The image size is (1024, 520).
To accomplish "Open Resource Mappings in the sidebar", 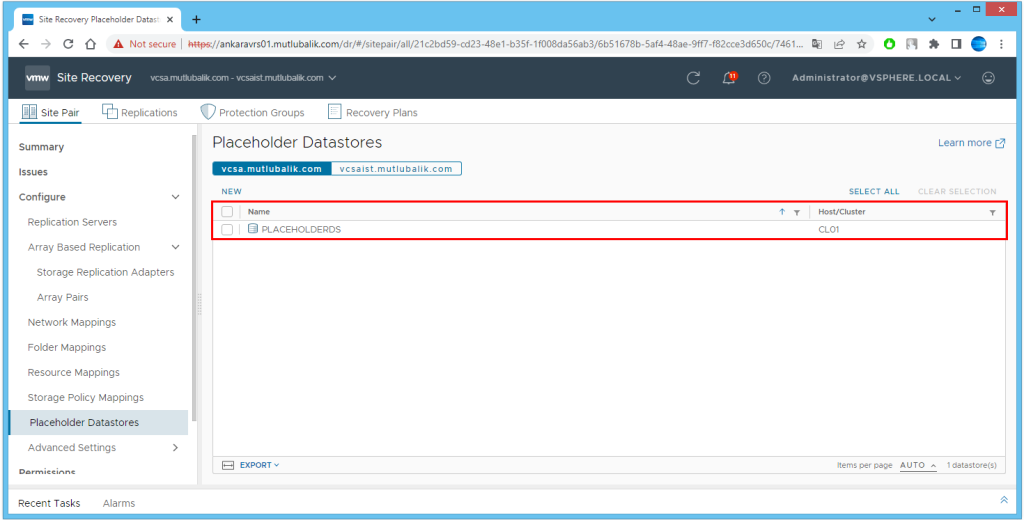I will pos(74,372).
